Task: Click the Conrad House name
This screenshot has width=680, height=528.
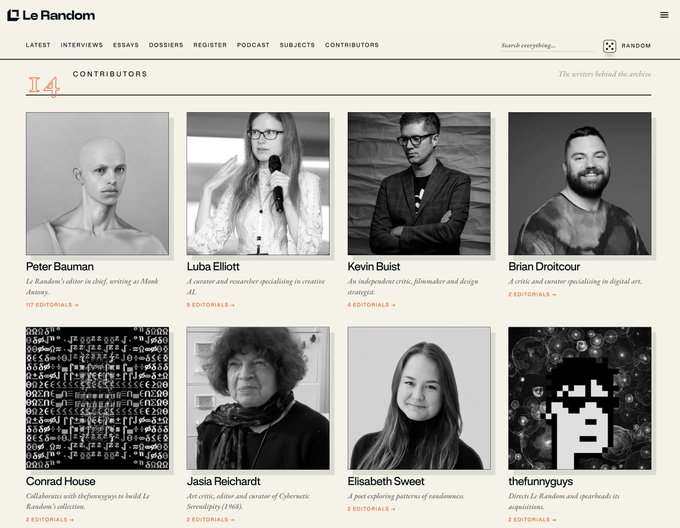Action: [x=61, y=481]
